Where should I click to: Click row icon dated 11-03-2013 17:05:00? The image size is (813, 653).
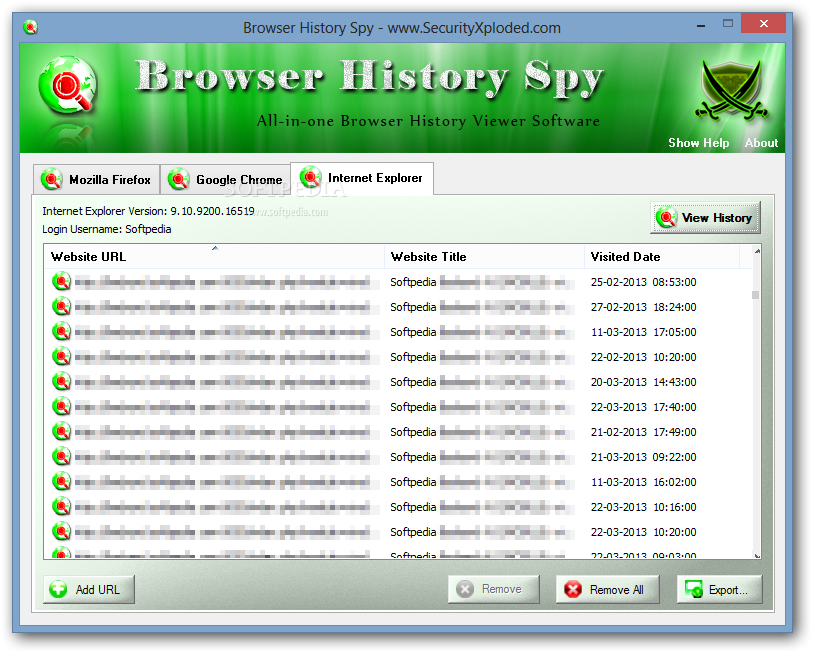click(x=62, y=331)
